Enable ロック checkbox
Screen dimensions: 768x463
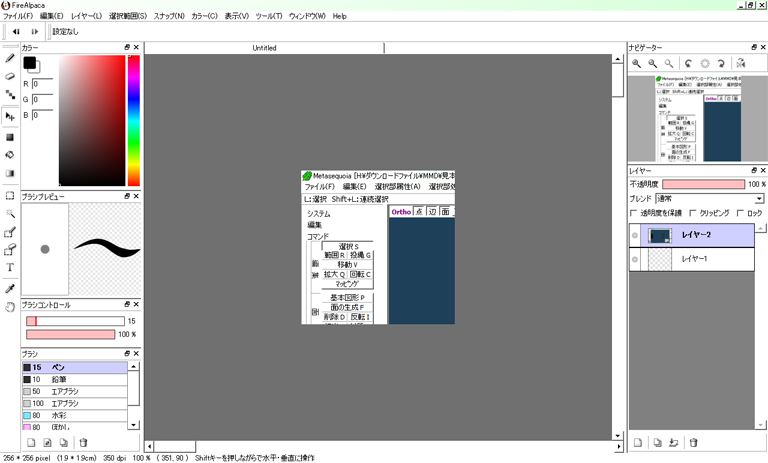(740, 213)
